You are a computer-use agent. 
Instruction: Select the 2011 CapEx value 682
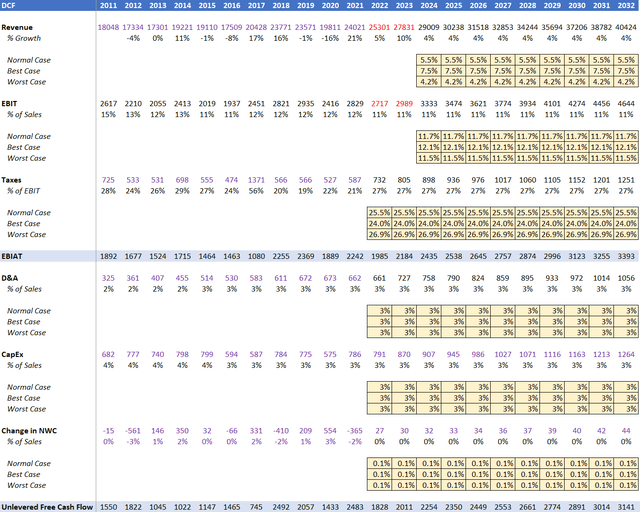tap(108, 354)
